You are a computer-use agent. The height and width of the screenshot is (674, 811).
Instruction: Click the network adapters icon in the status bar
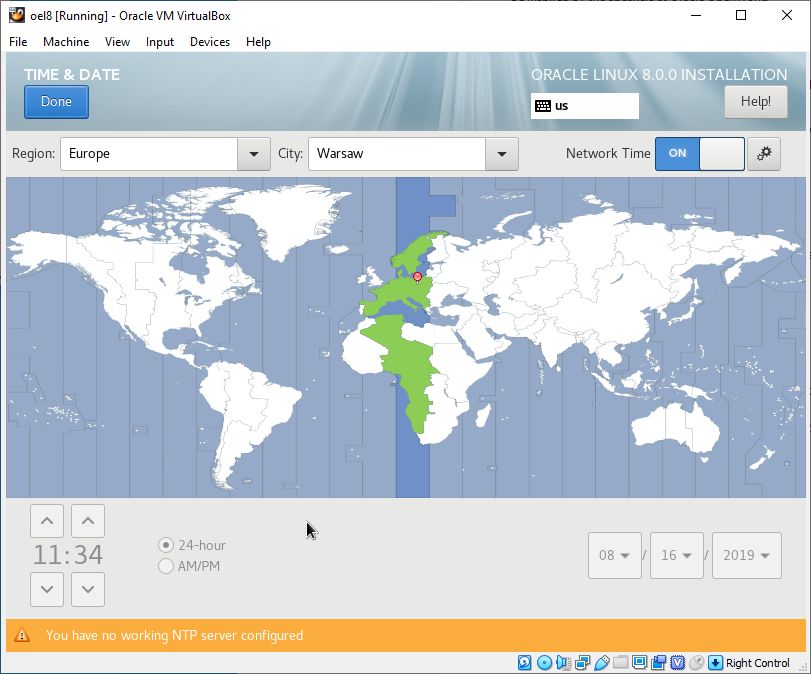582,663
